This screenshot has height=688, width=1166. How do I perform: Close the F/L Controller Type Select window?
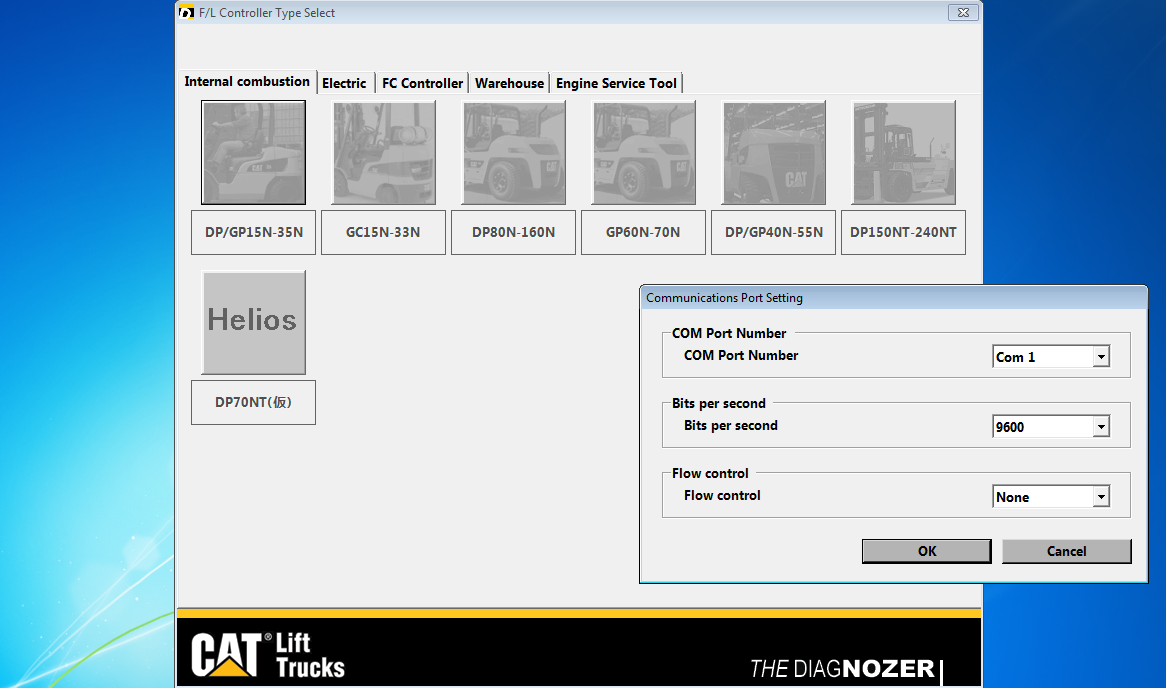pos(963,13)
